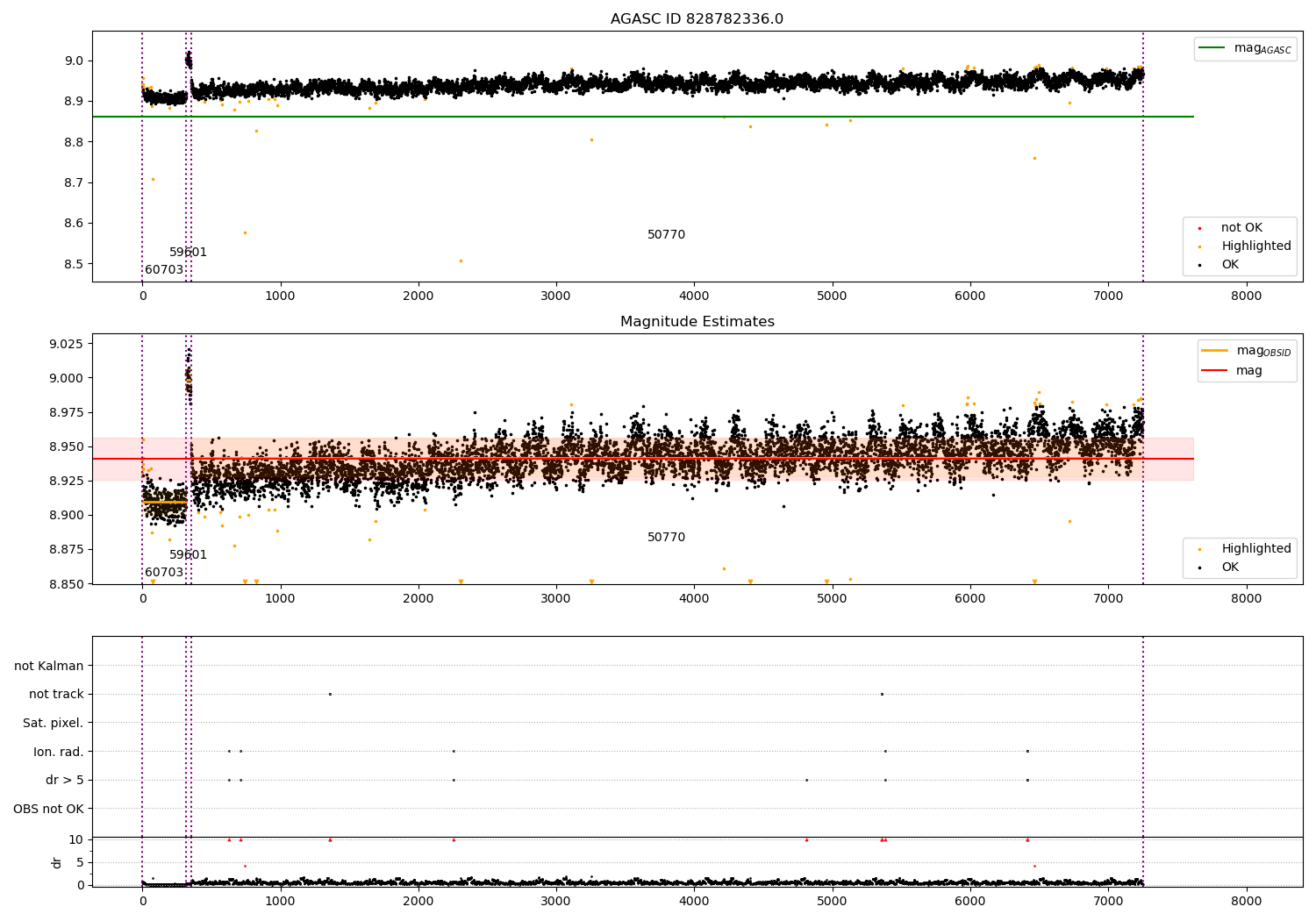Click obsid label 60703 in Magnitude Estimates plot

pyautogui.click(x=164, y=573)
